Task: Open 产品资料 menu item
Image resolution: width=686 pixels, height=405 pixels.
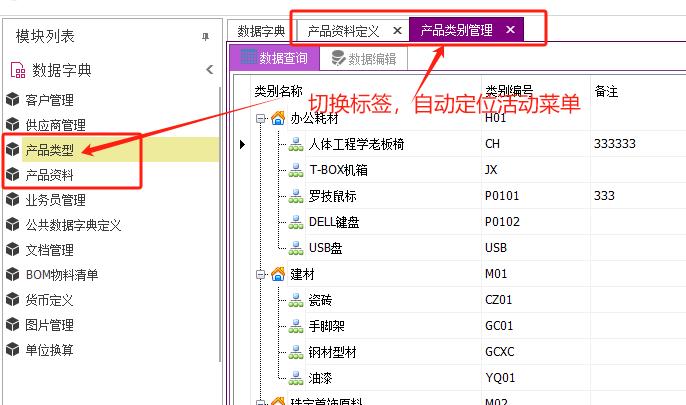Action: pyautogui.click(x=49, y=175)
